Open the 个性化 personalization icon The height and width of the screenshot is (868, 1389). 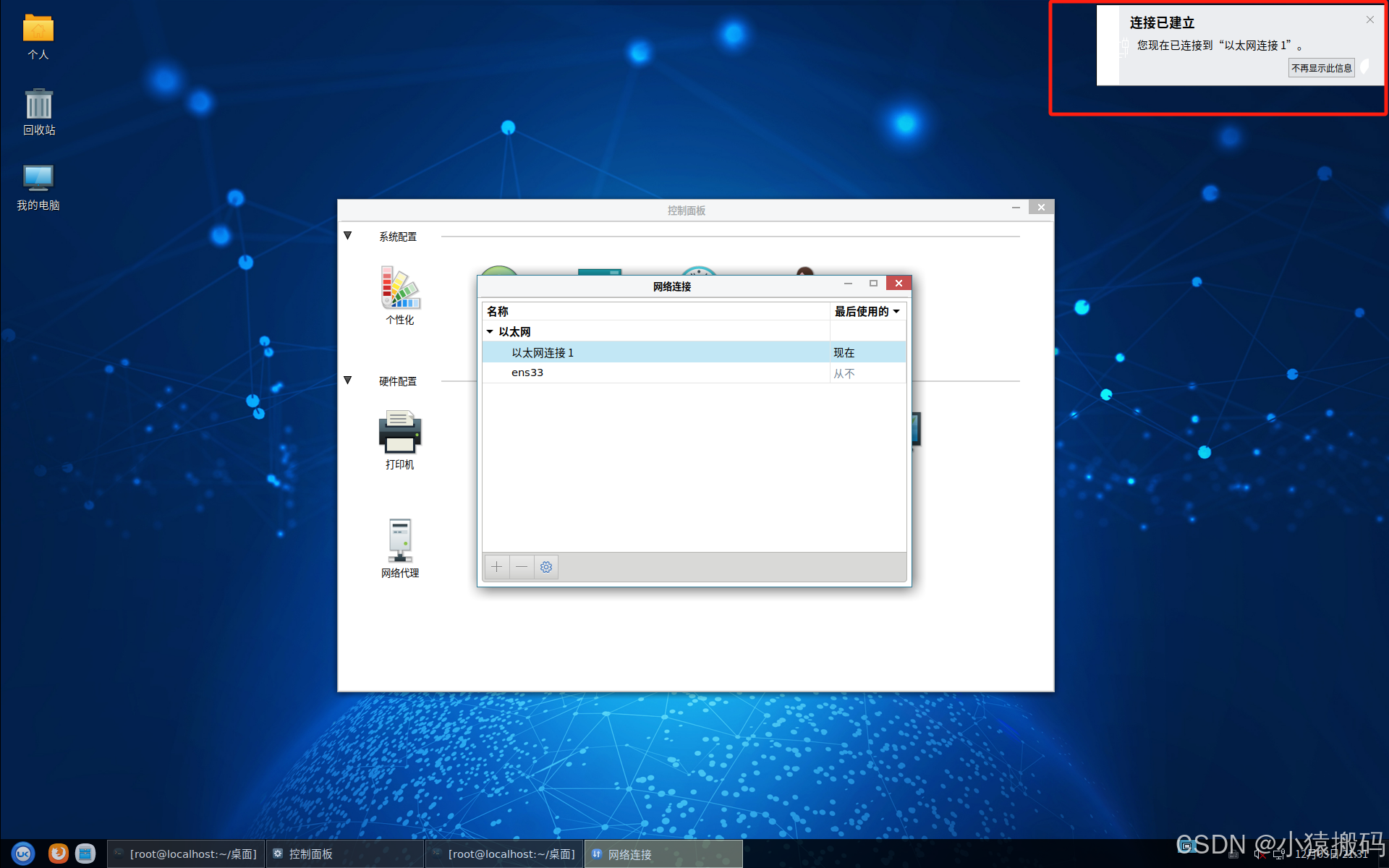pyautogui.click(x=400, y=289)
